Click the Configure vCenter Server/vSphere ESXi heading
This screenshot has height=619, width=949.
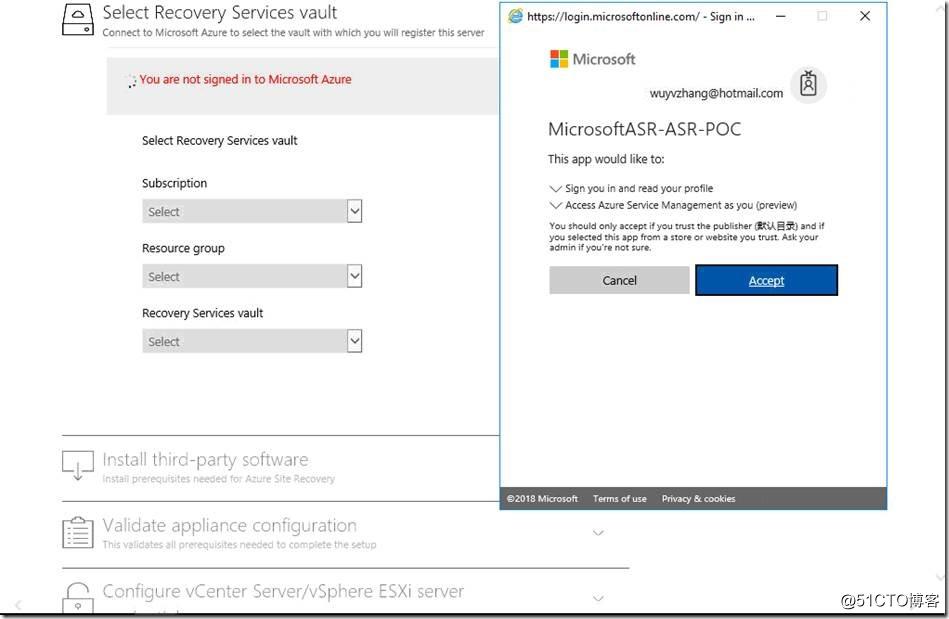[283, 591]
